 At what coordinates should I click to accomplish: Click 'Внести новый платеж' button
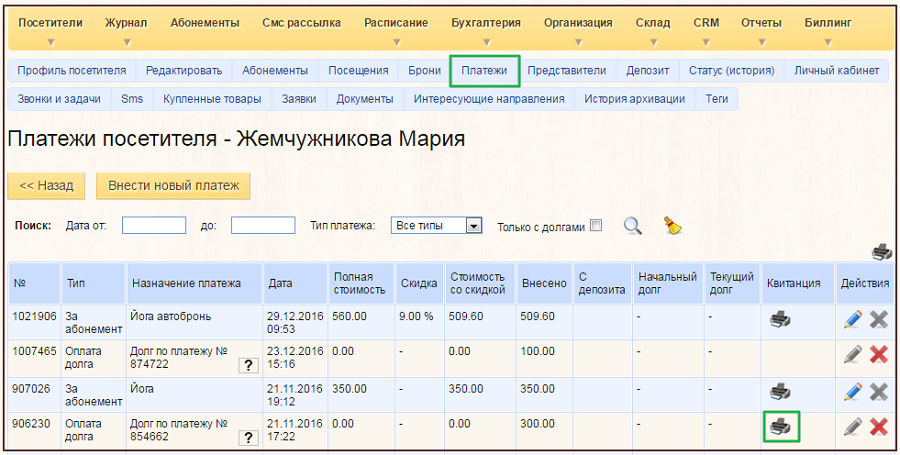173,186
